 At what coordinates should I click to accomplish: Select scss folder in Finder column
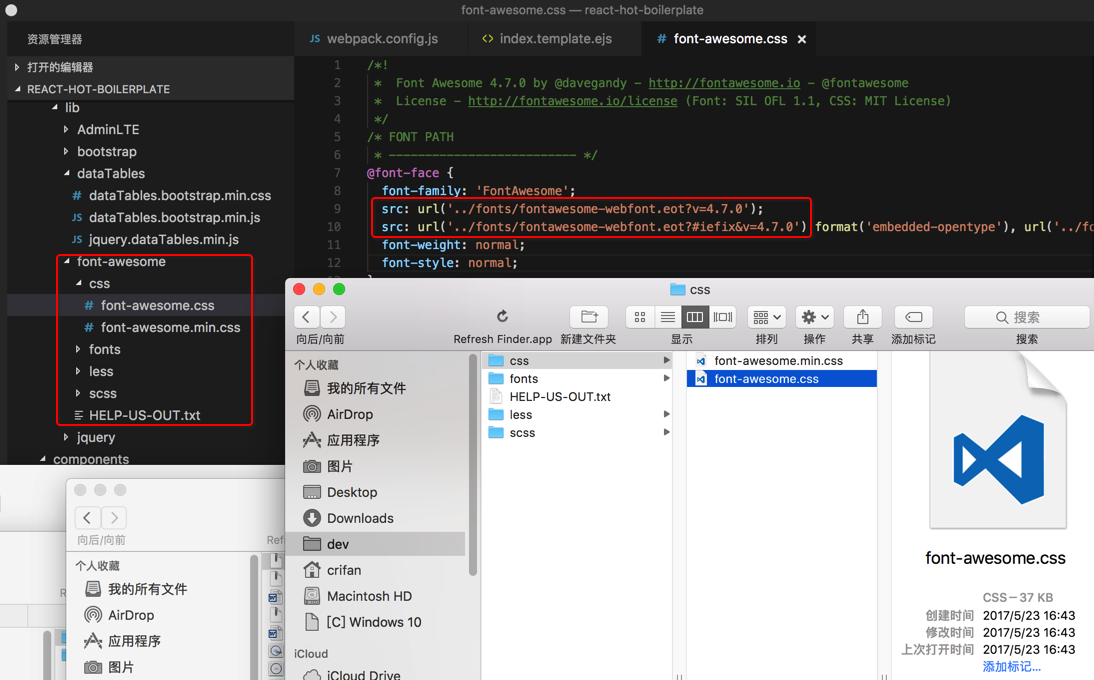(578, 433)
